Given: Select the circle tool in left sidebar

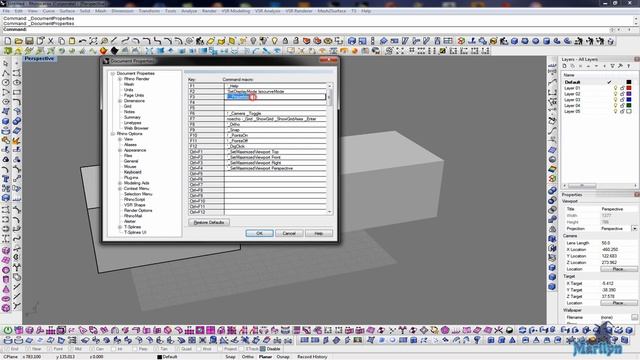Looking at the screenshot, I should click(x=6, y=82).
